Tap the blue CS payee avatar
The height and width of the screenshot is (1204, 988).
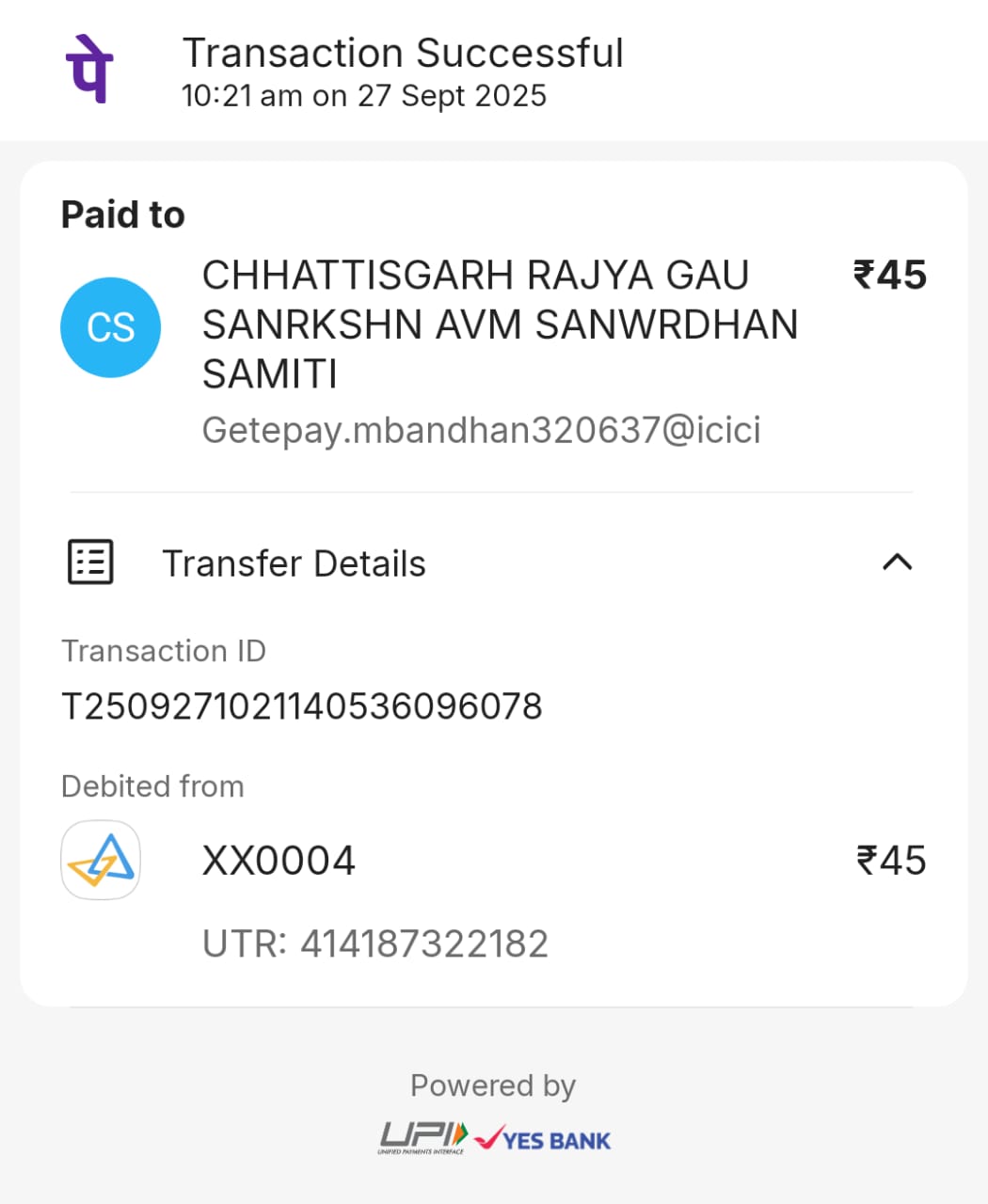coord(111,327)
